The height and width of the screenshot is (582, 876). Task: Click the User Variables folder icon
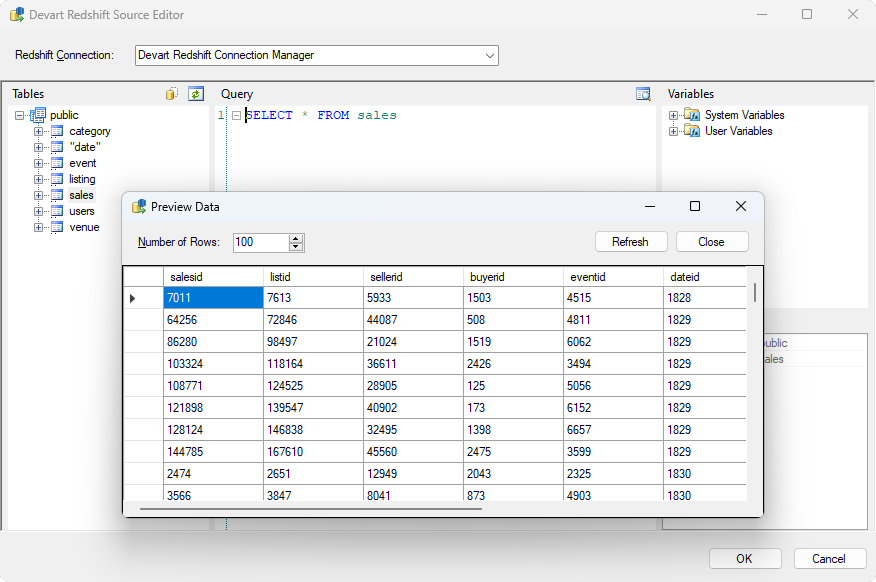692,131
